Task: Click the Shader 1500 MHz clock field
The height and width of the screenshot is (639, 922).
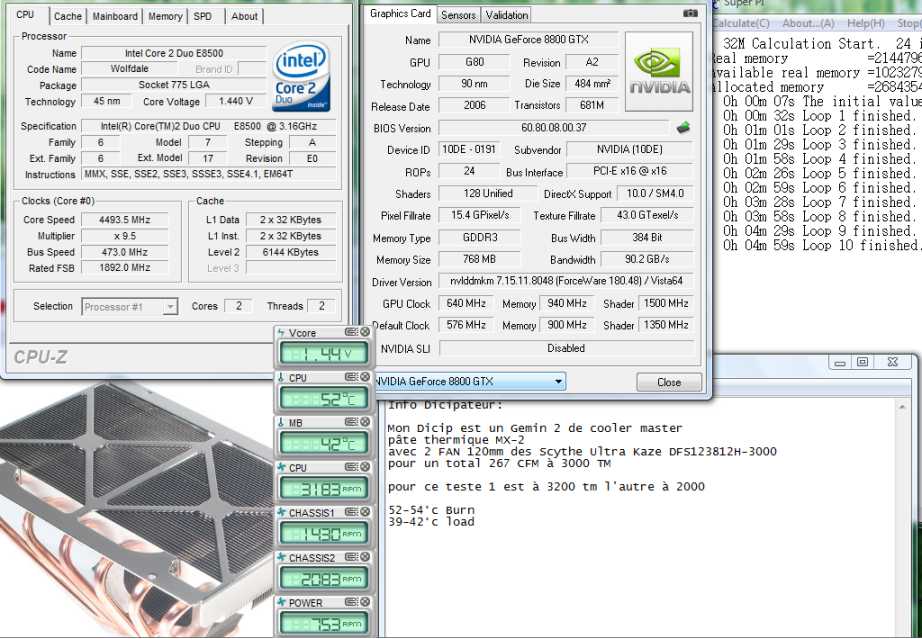Action: pyautogui.click(x=666, y=303)
